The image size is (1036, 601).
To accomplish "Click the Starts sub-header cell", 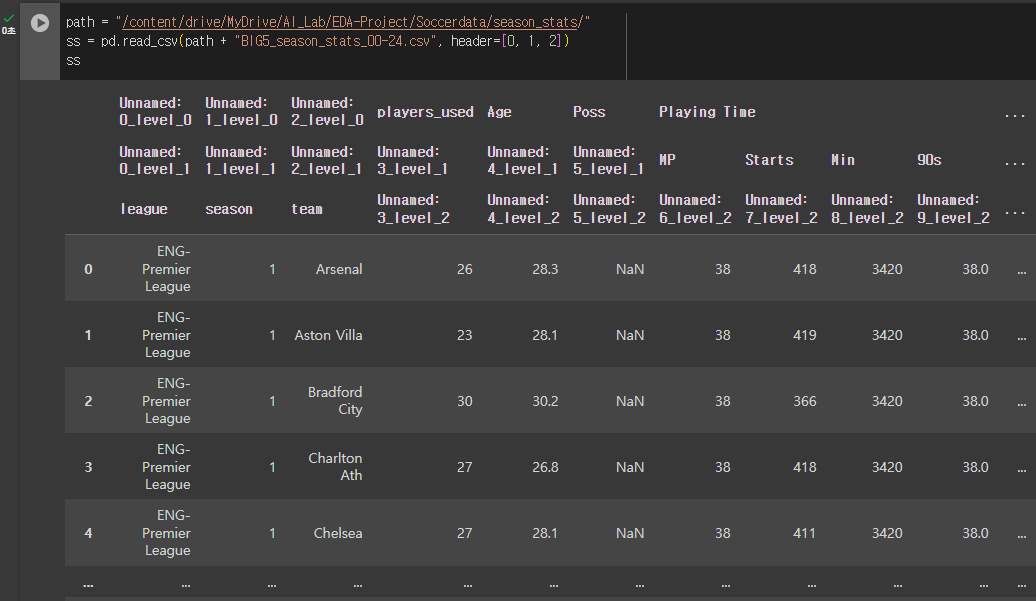I will click(x=772, y=160).
